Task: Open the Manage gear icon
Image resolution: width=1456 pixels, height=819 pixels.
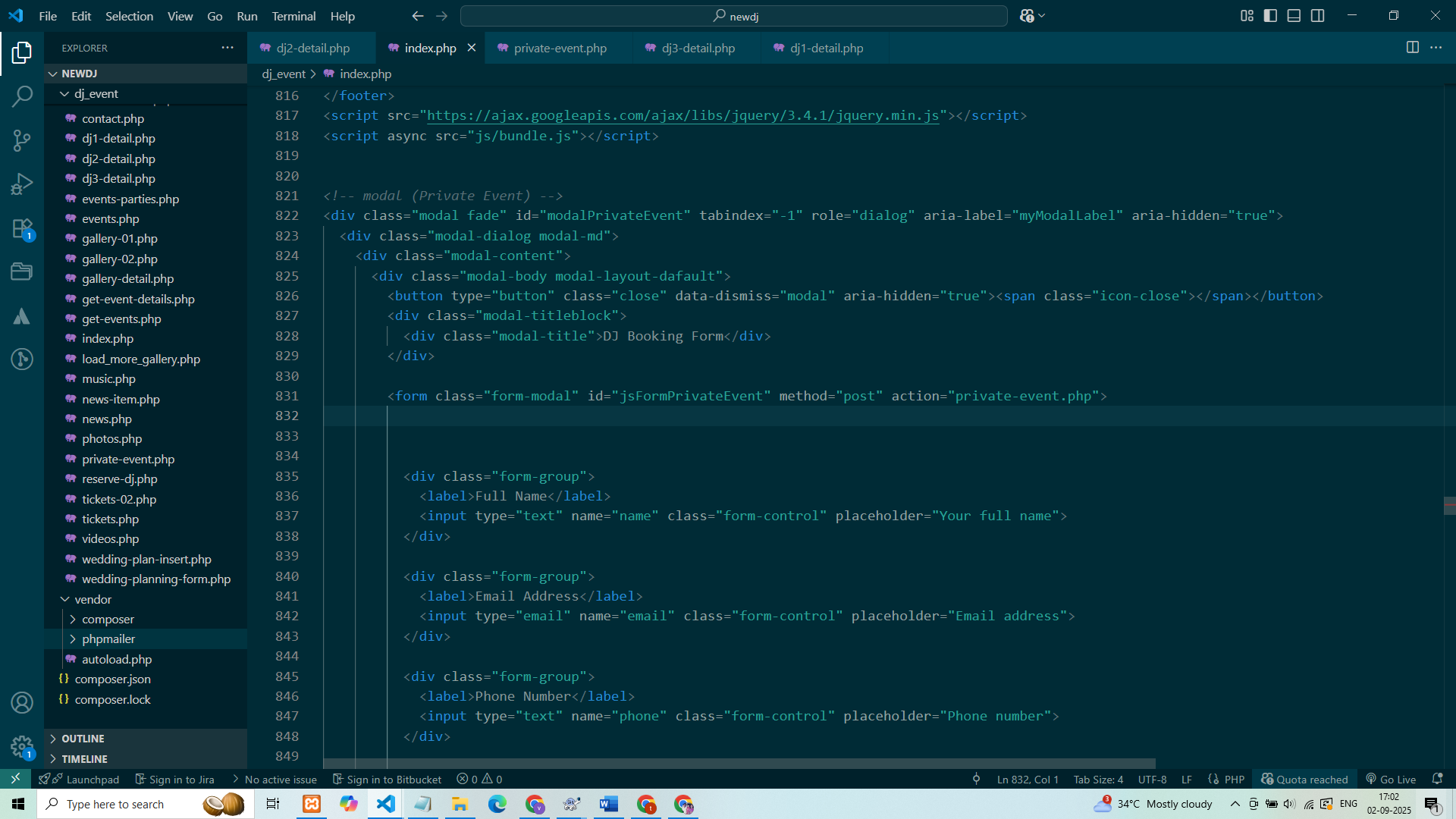Action: (22, 747)
